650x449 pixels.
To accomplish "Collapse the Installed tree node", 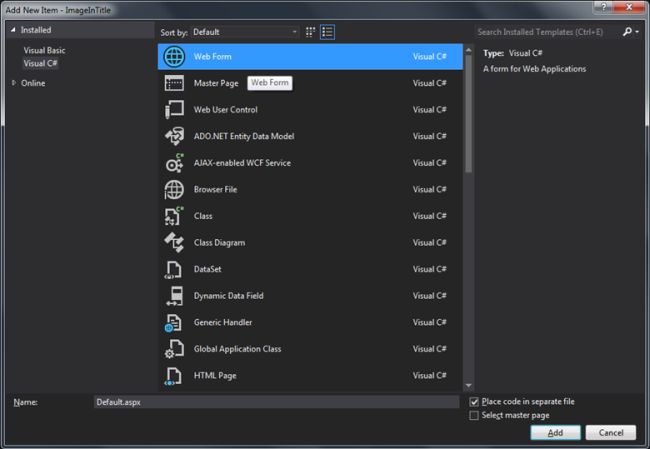I will point(13,30).
